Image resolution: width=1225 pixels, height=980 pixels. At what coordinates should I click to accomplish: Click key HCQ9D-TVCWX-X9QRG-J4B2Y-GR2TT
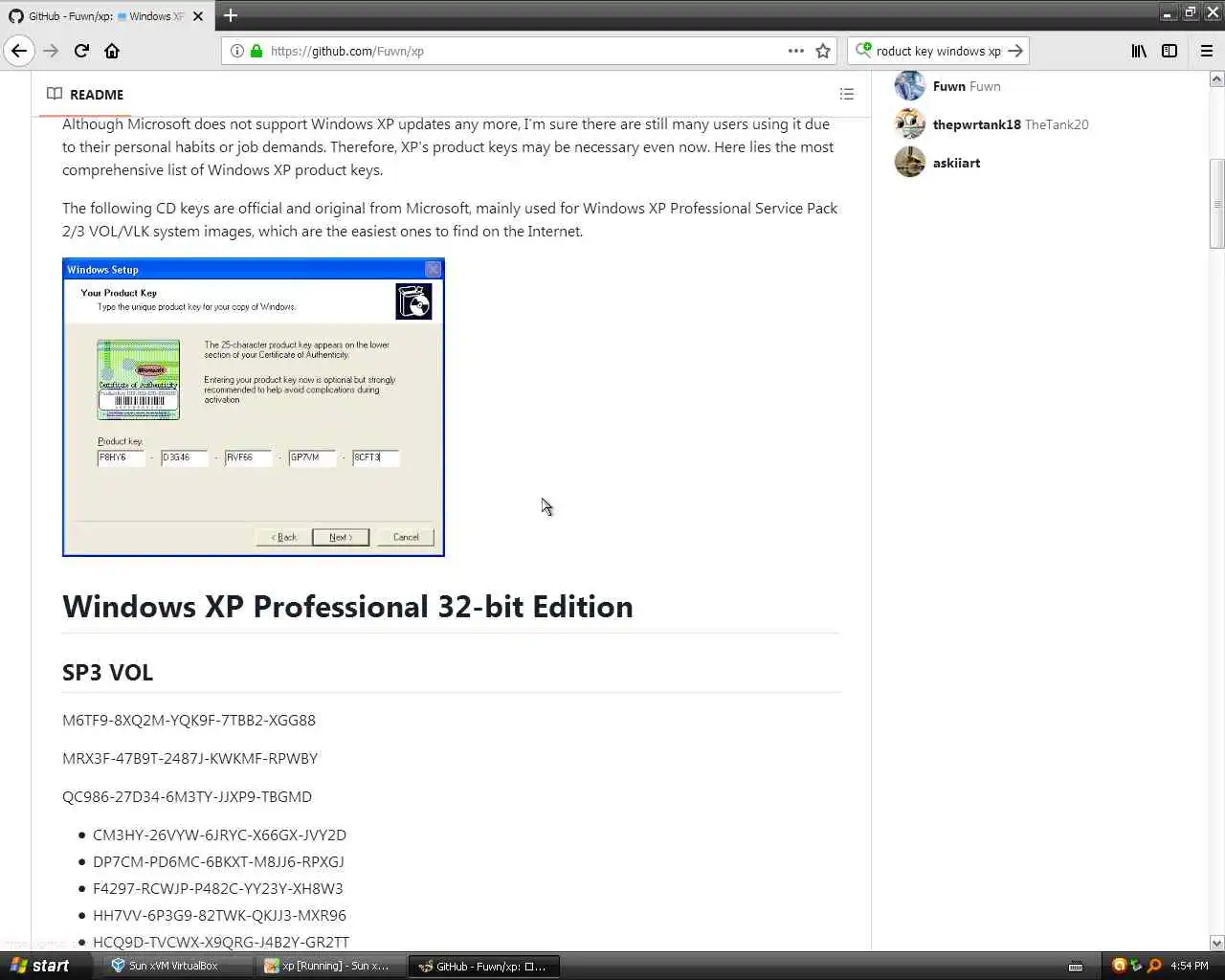[x=221, y=942]
